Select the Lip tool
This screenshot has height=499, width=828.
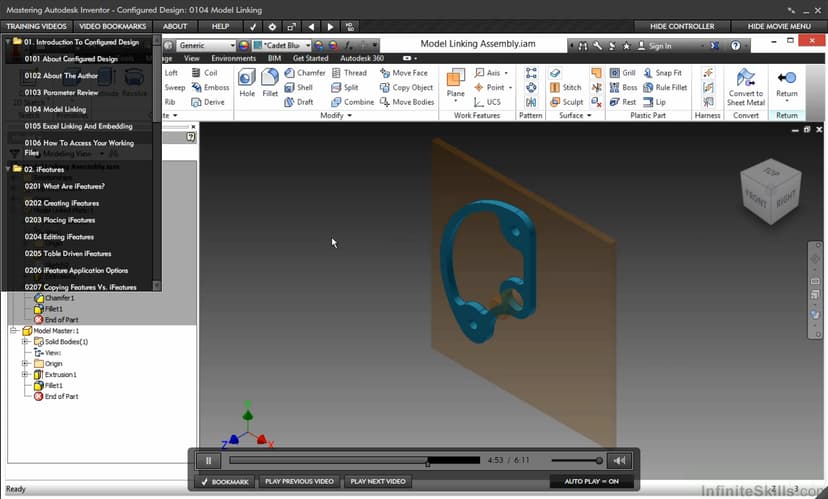[x=654, y=102]
